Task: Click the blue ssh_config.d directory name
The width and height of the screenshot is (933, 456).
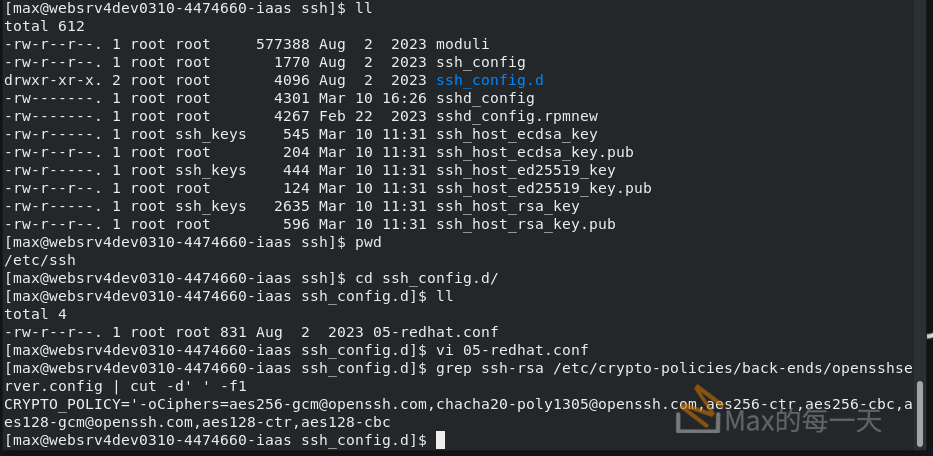Action: [x=489, y=80]
